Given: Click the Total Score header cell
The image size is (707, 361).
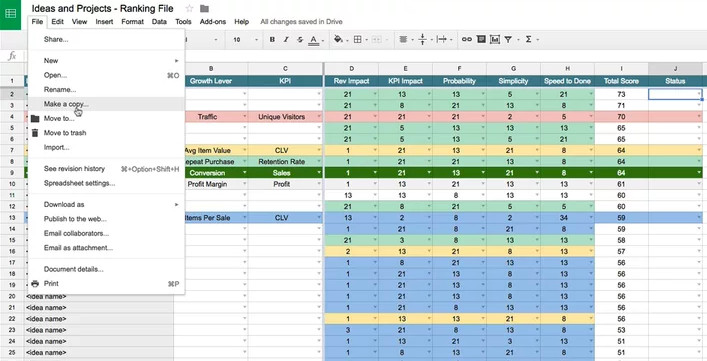Looking at the screenshot, I should coord(621,81).
